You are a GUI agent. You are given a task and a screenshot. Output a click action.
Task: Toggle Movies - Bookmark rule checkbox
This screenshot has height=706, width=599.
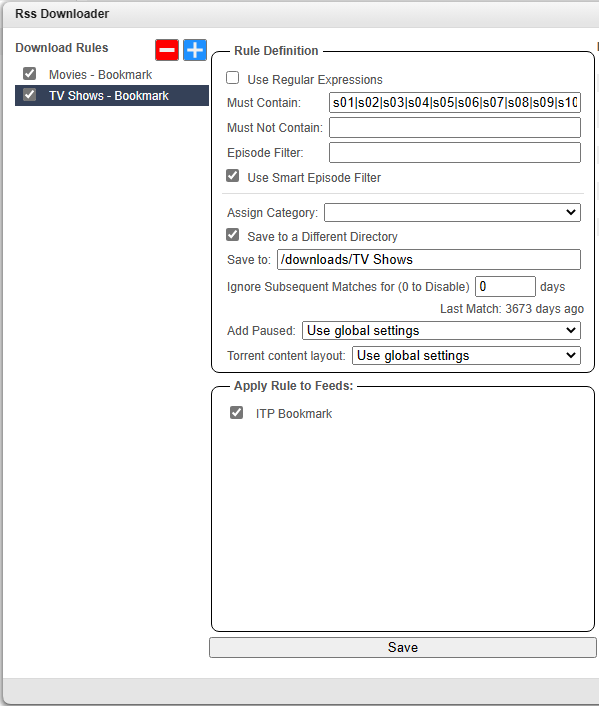coord(30,73)
